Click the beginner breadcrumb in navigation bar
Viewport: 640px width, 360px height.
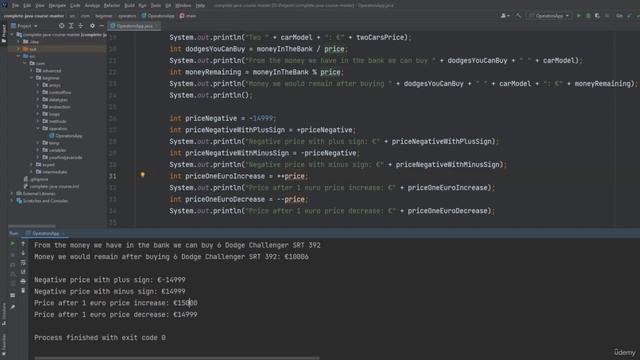[x=103, y=16]
